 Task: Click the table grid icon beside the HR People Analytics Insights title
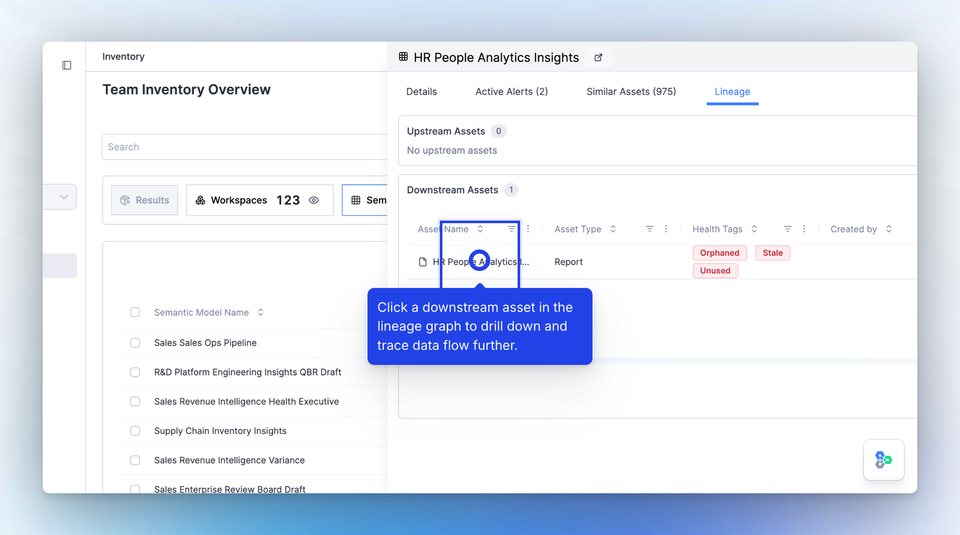pyautogui.click(x=403, y=57)
